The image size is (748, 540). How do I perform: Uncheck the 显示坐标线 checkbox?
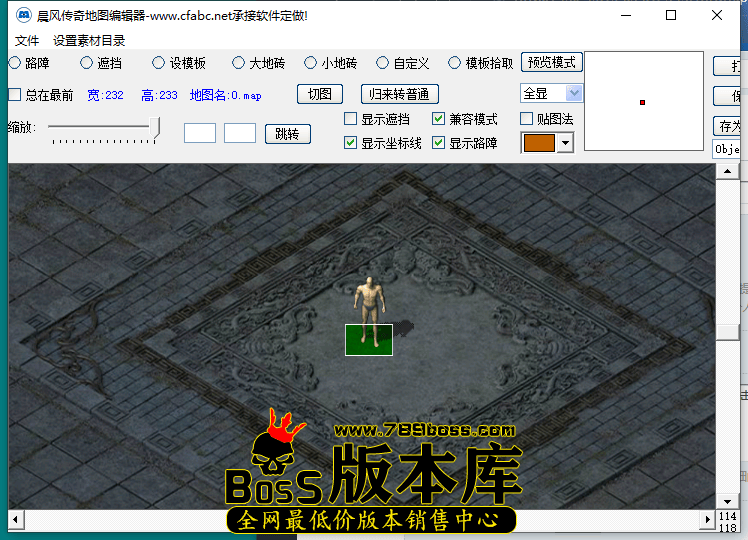[x=351, y=143]
